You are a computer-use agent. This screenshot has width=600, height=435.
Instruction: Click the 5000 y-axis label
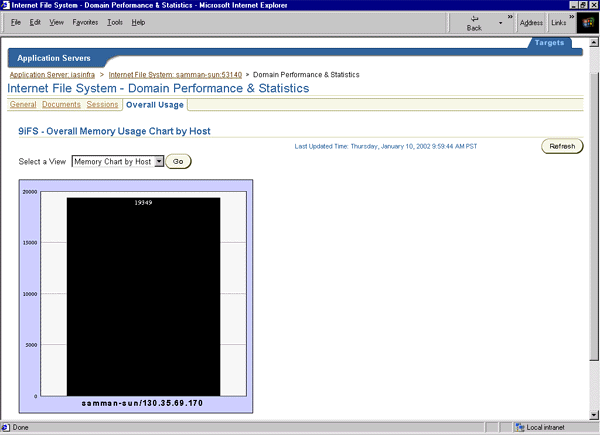(x=31, y=345)
